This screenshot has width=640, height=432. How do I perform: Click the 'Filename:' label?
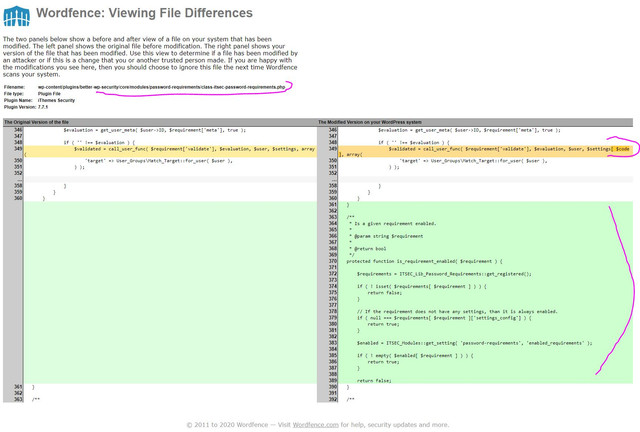(14, 87)
